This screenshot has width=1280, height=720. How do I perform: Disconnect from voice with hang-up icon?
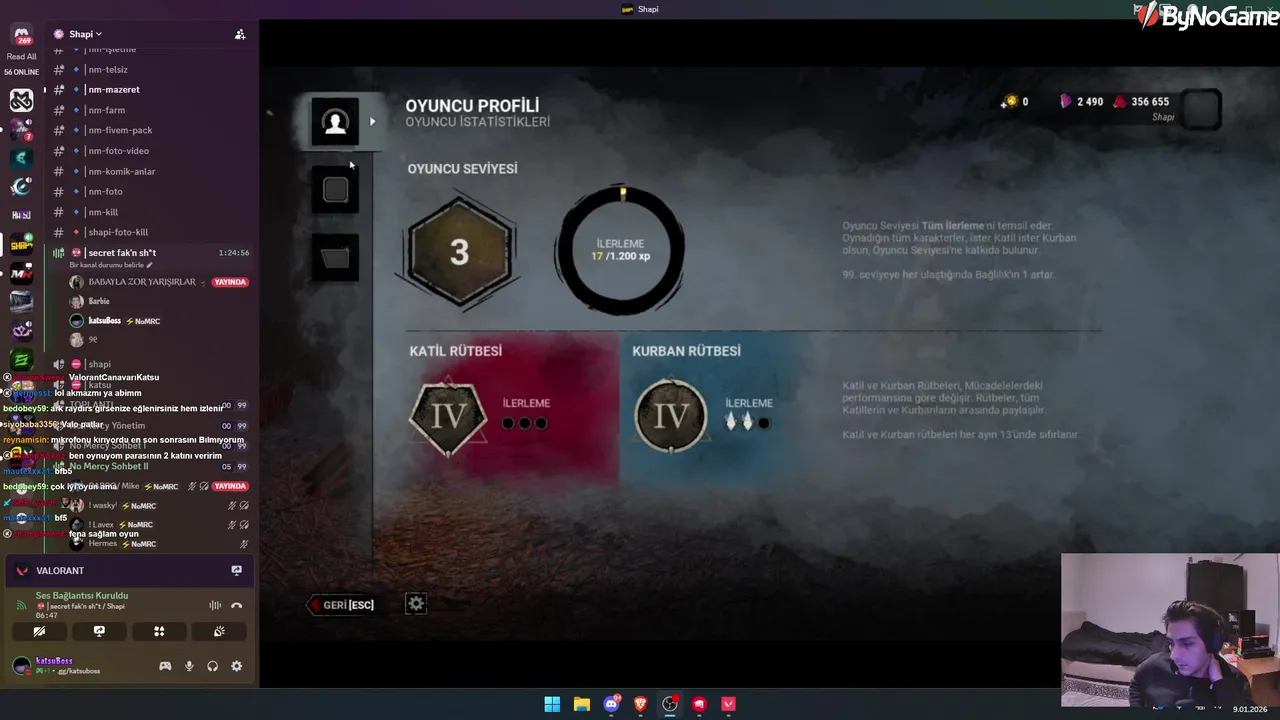(x=236, y=605)
